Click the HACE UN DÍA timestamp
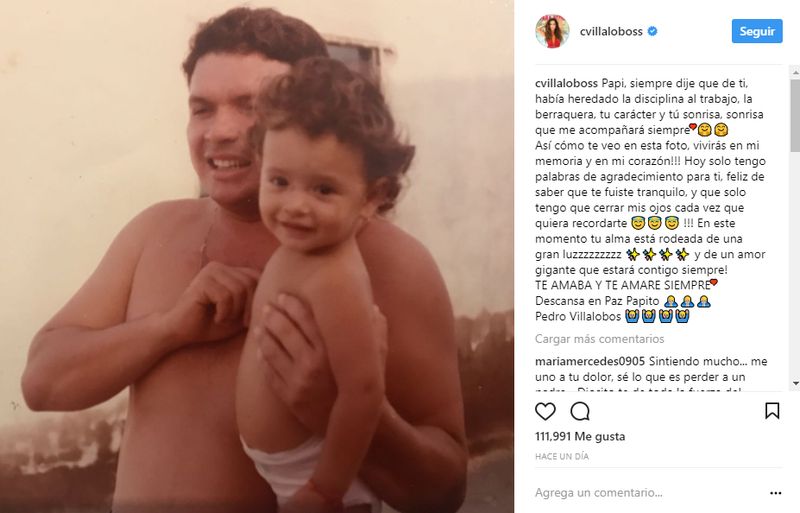 pyautogui.click(x=562, y=456)
